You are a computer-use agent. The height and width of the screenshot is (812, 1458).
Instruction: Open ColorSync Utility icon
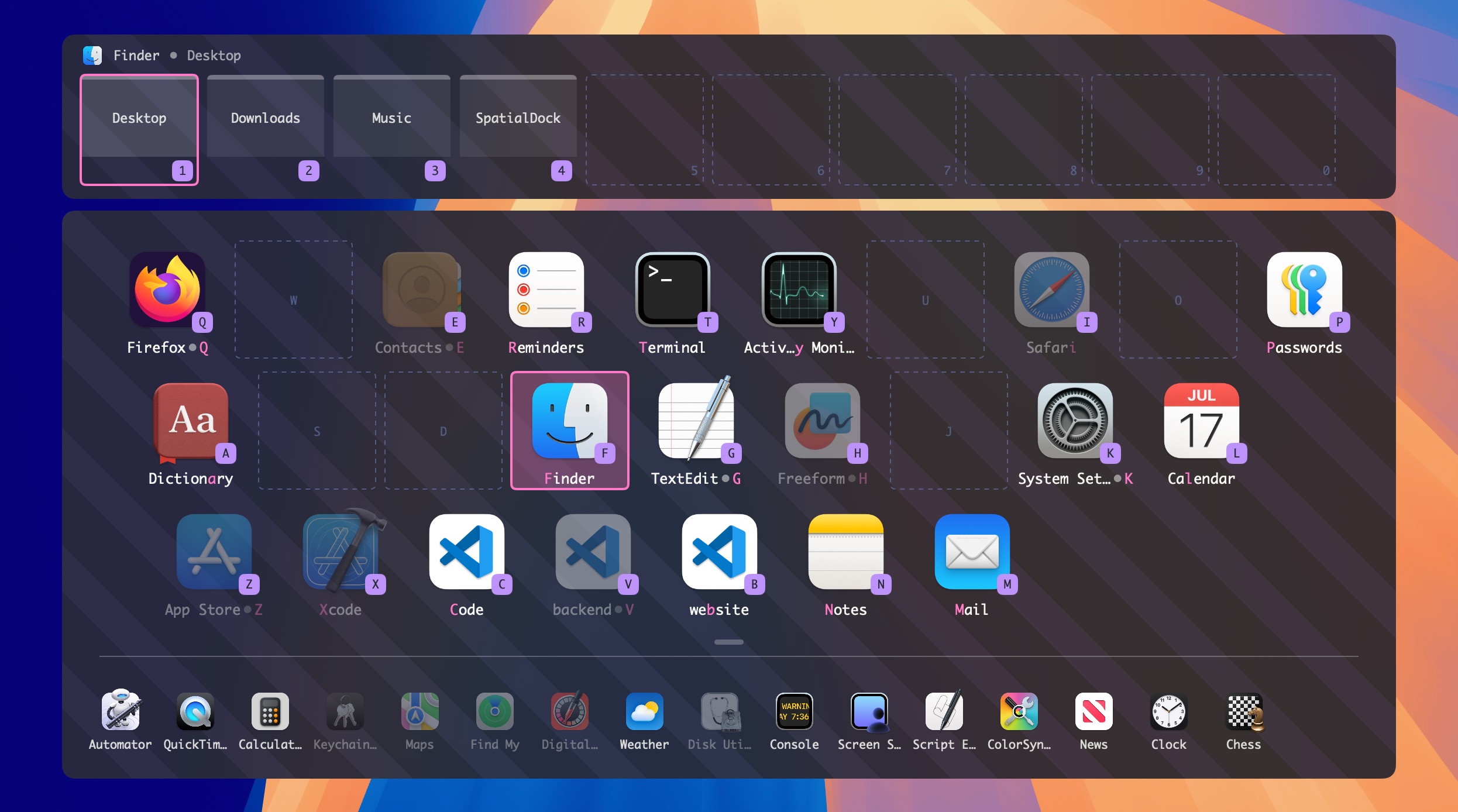pos(1019,711)
